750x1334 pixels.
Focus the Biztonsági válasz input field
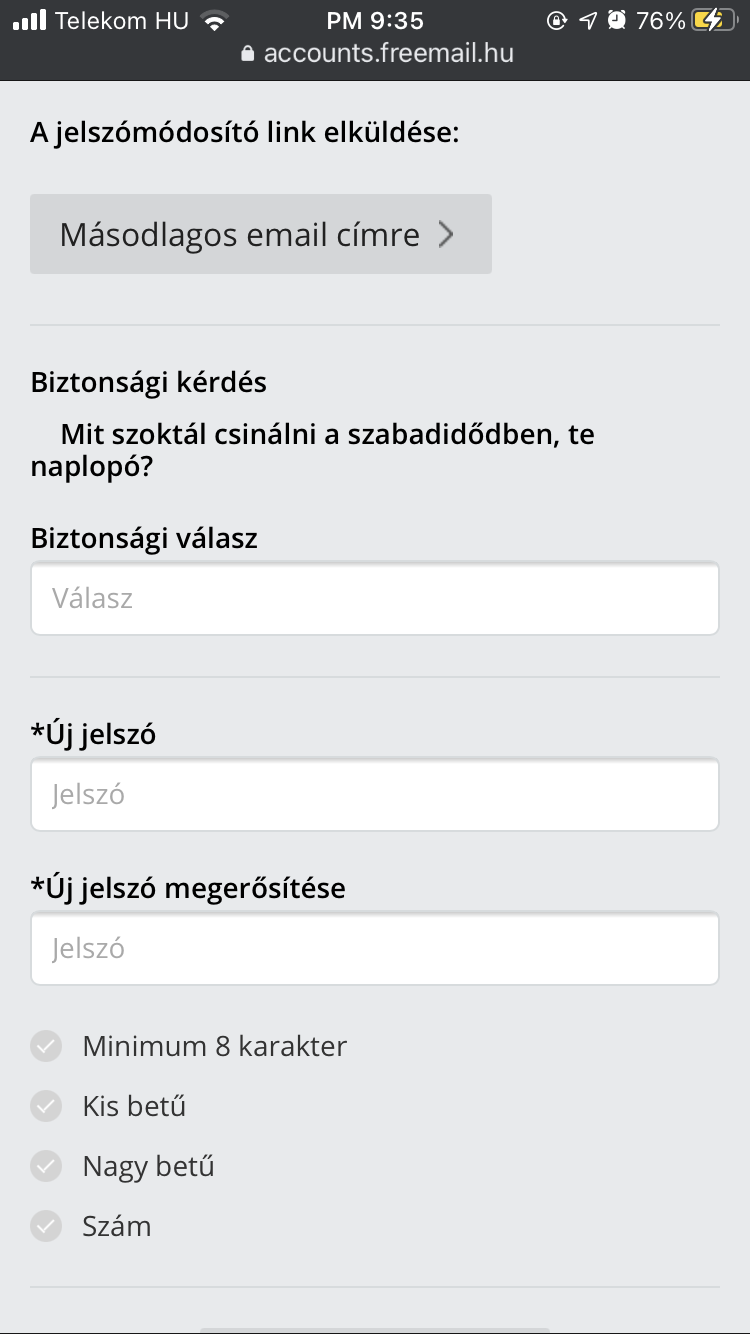[375, 598]
